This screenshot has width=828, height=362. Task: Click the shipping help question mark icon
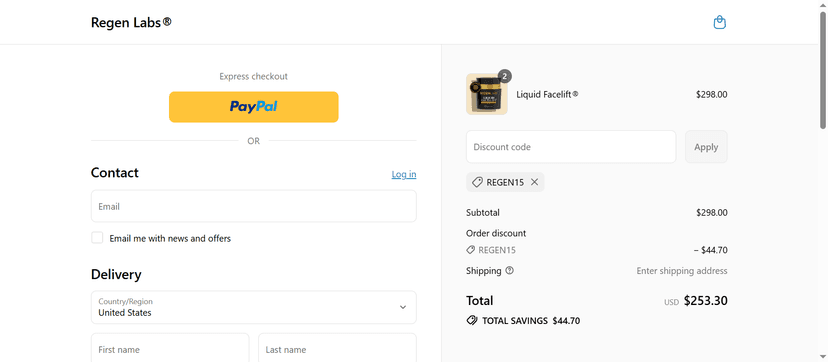pyautogui.click(x=509, y=270)
